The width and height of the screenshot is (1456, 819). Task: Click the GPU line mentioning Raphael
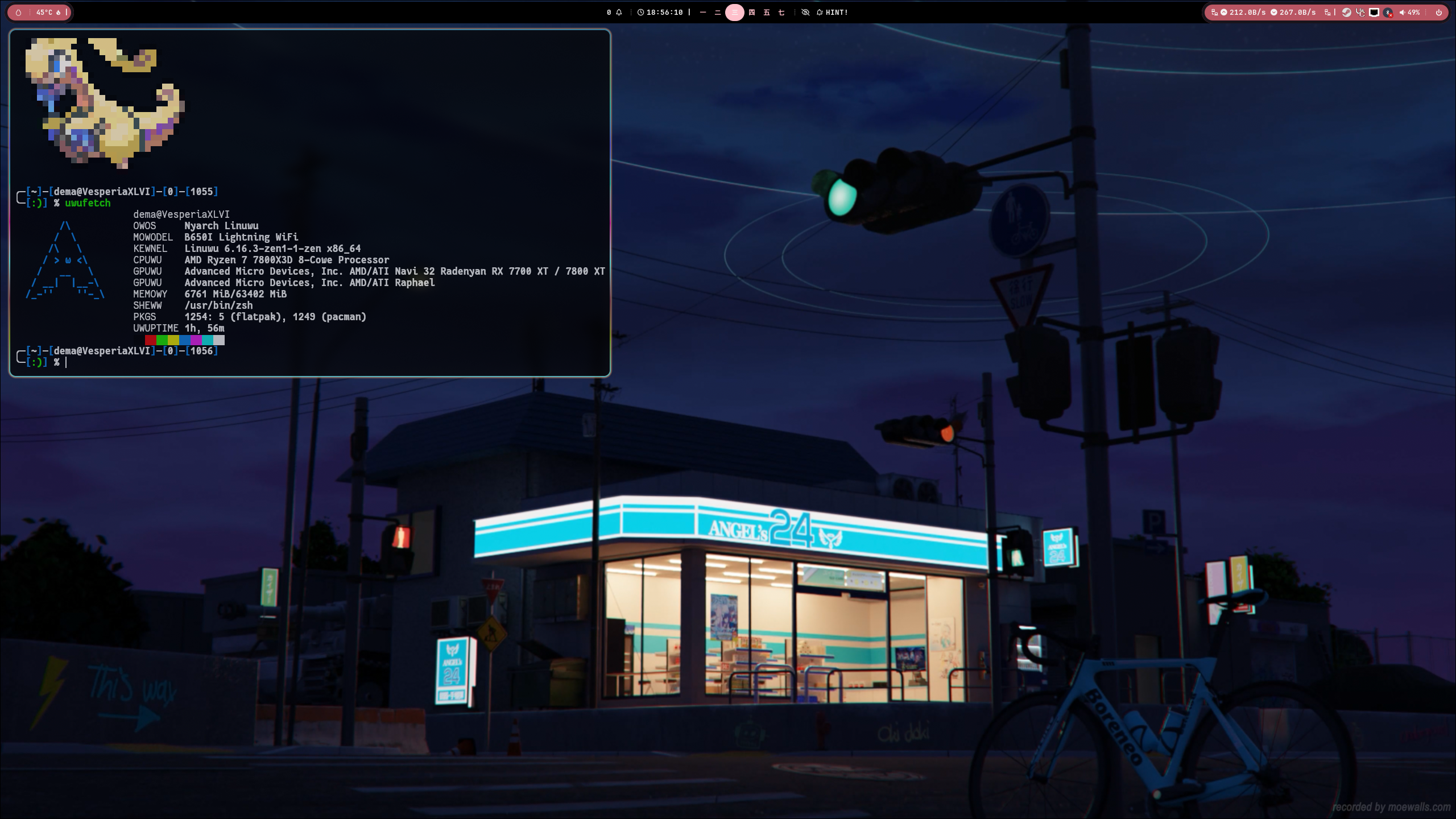pyautogui.click(x=309, y=283)
